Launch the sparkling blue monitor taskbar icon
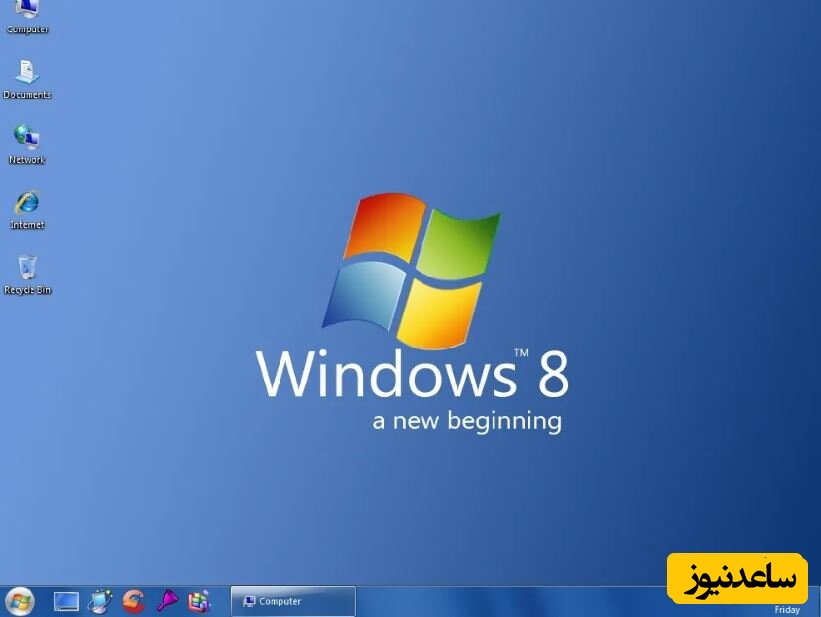 99,601
